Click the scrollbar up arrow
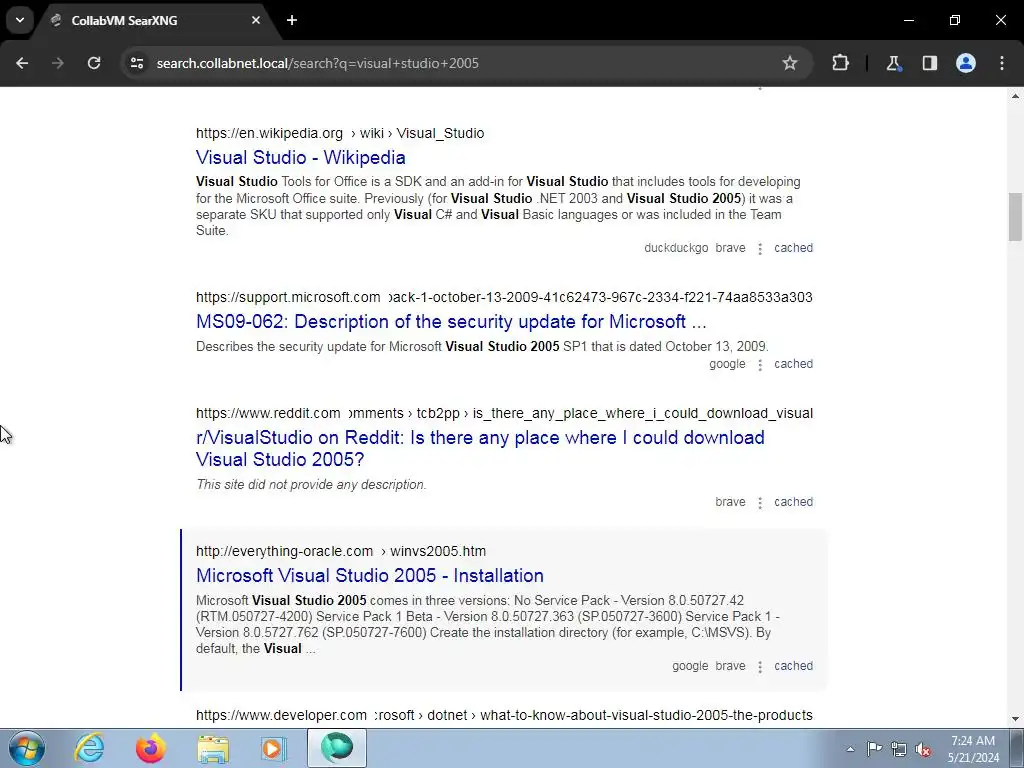Image resolution: width=1024 pixels, height=768 pixels. [1015, 95]
